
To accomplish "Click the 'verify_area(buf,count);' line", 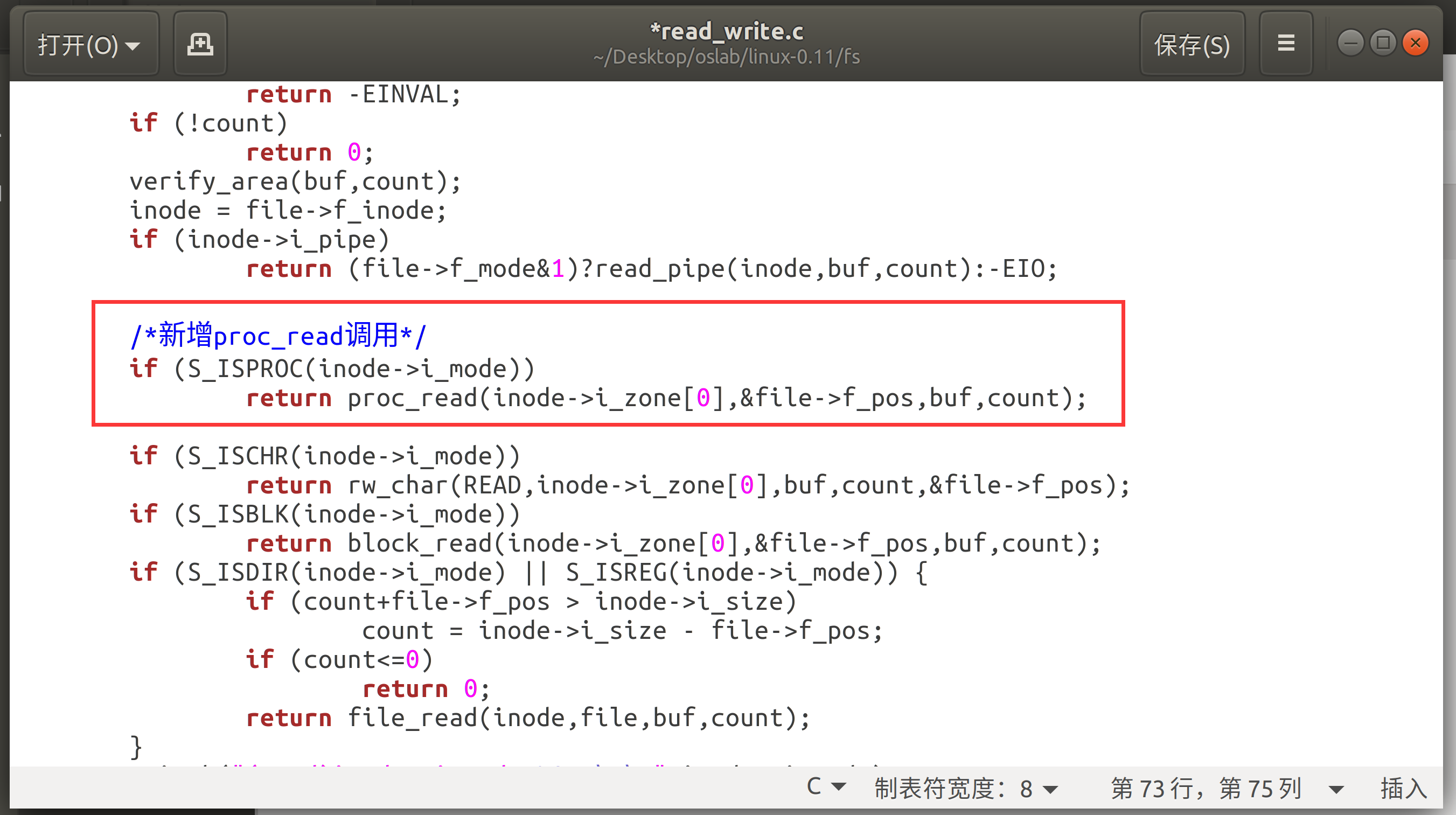I will (x=296, y=182).
